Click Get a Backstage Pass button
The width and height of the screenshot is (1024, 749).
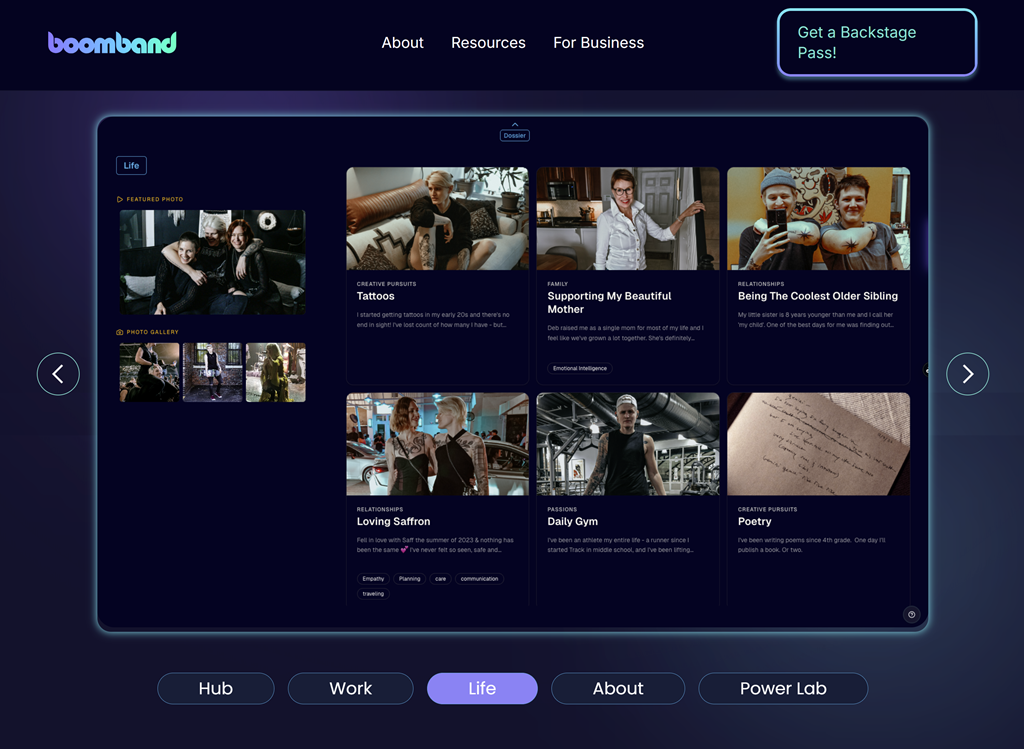pyautogui.click(x=876, y=42)
